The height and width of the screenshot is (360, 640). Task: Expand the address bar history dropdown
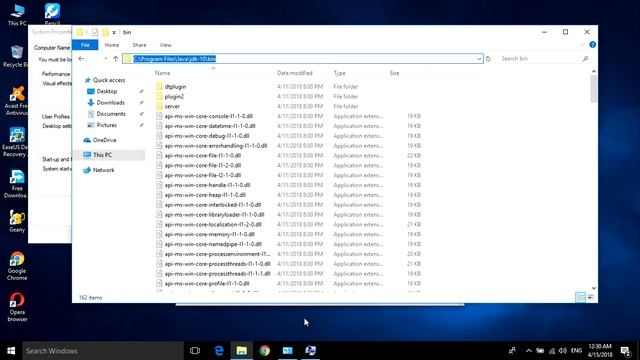(479, 59)
